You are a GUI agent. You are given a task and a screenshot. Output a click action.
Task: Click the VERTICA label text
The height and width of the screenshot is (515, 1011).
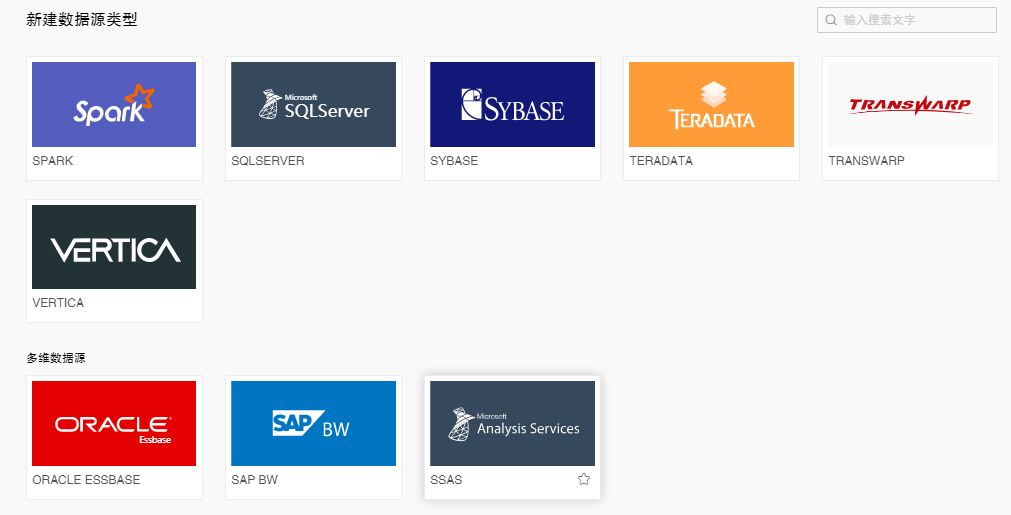(58, 302)
